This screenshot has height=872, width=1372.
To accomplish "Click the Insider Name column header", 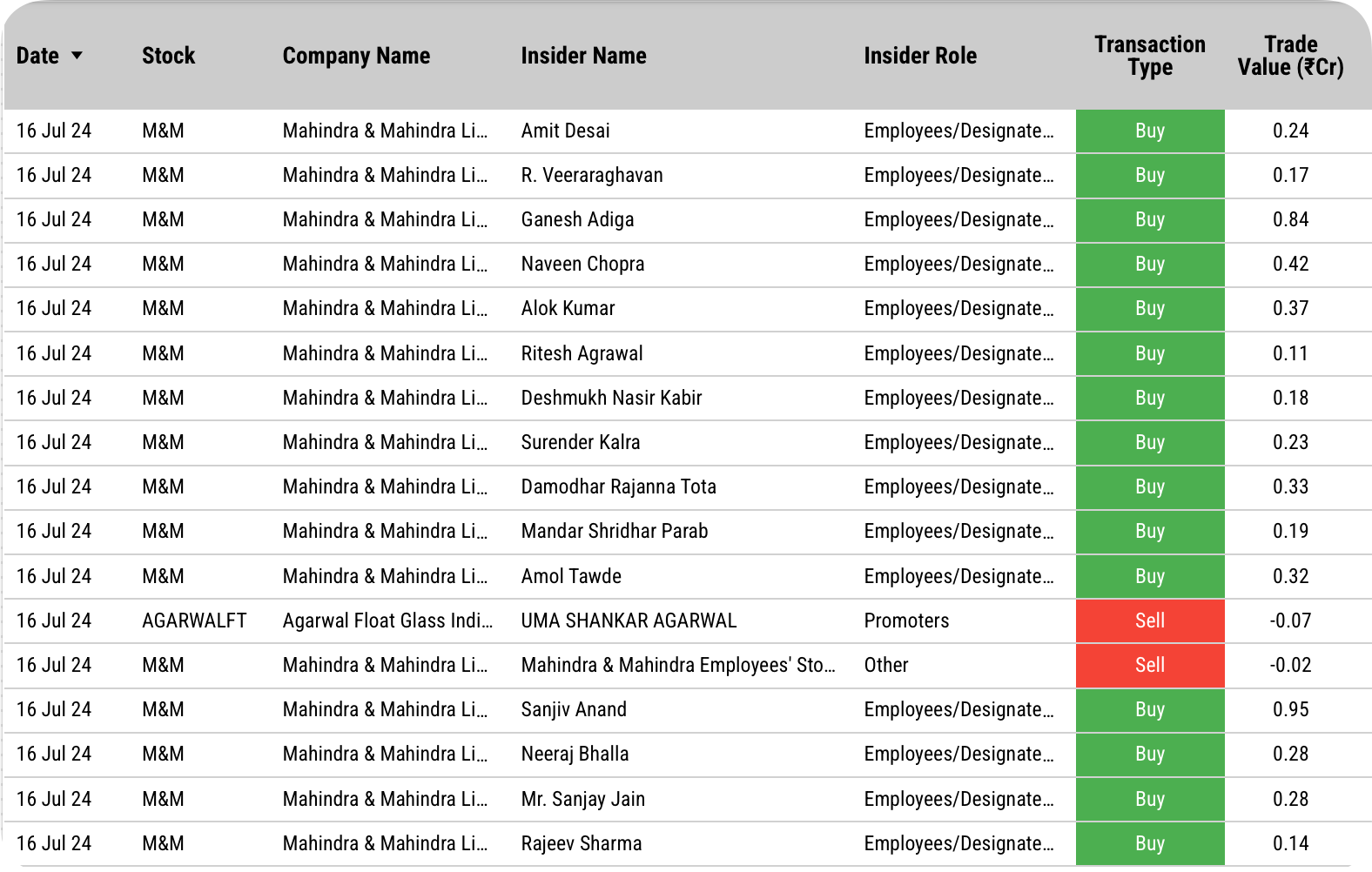I will 583,56.
